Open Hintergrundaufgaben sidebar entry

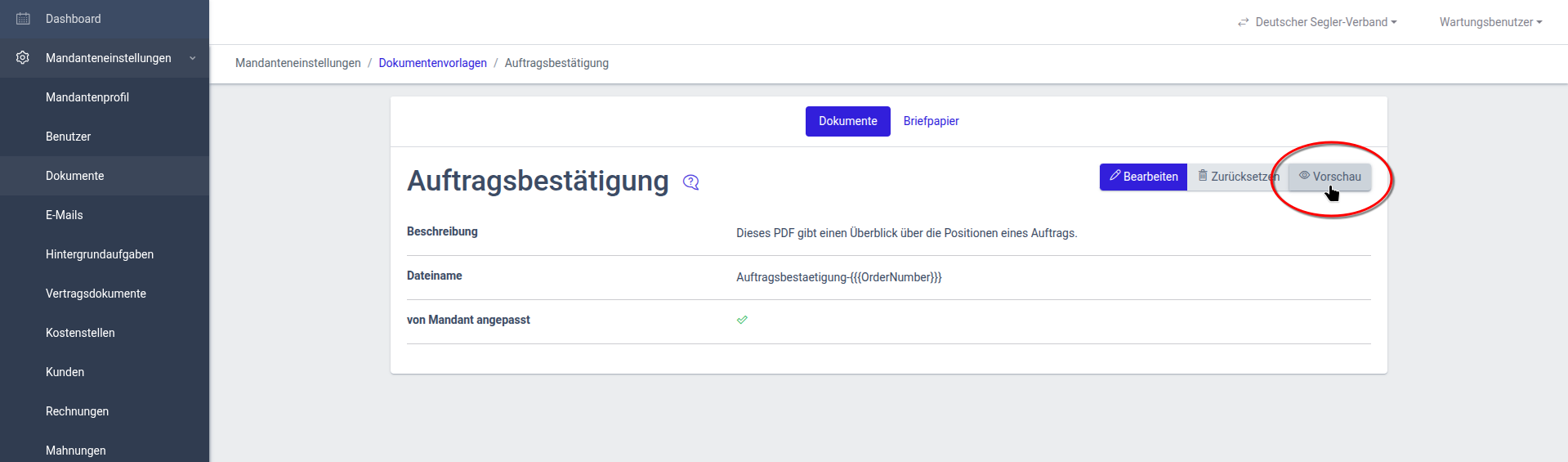(100, 254)
